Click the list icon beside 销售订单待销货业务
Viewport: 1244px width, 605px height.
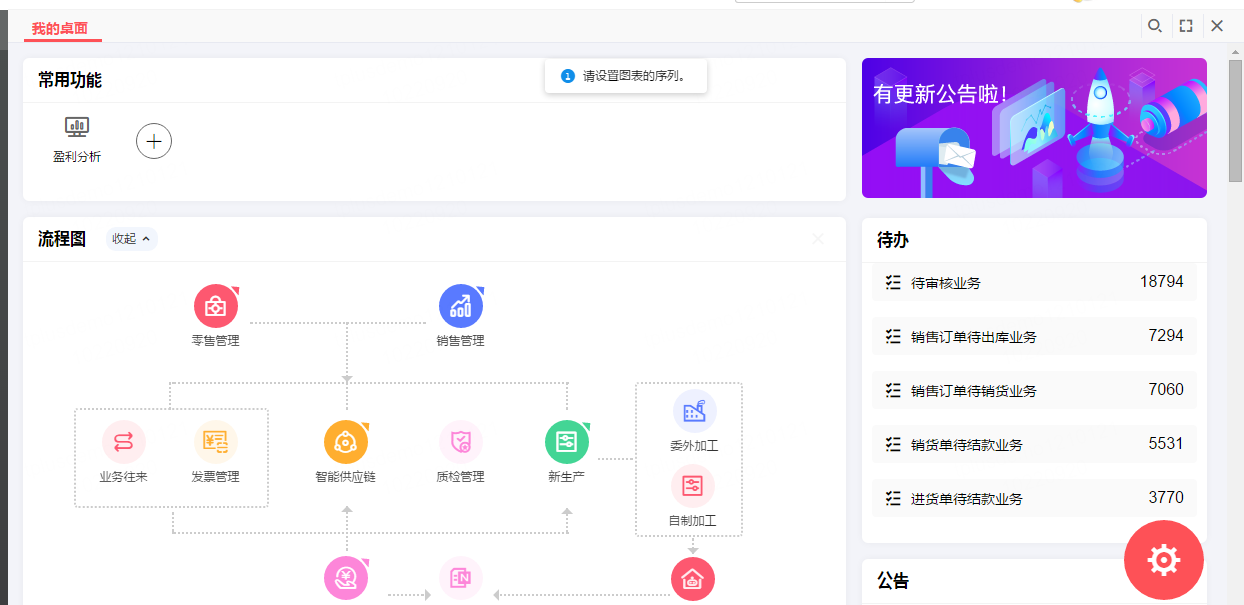(893, 391)
